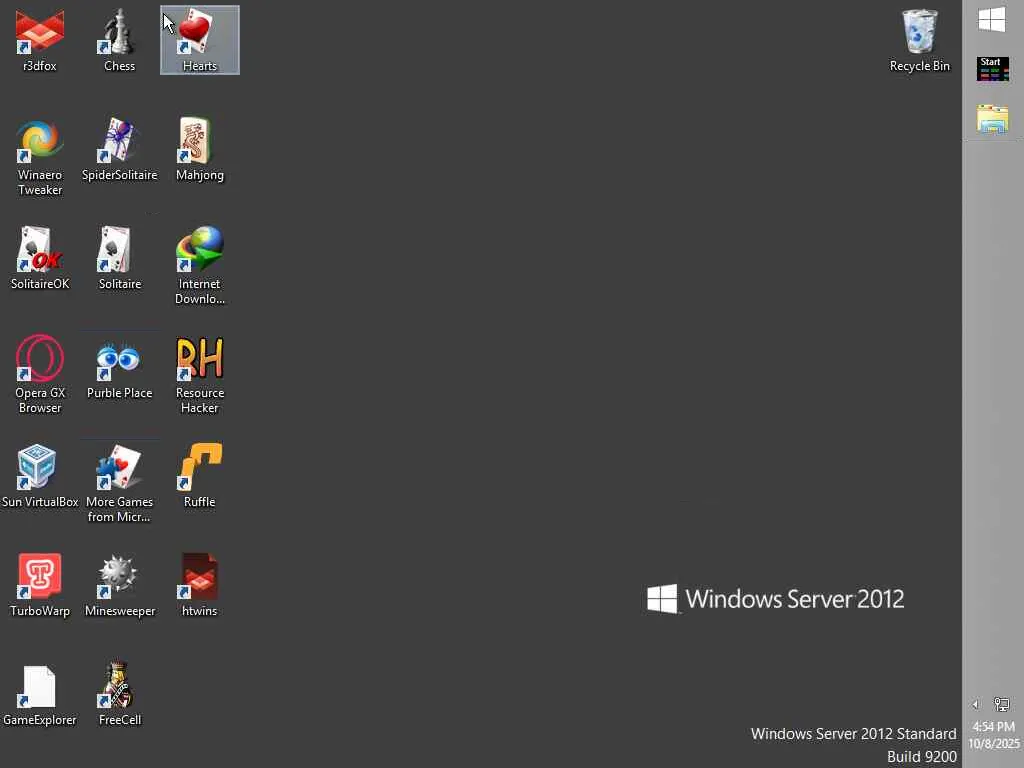Open File Explorer from the taskbar
This screenshot has width=1024, height=768.
click(993, 120)
